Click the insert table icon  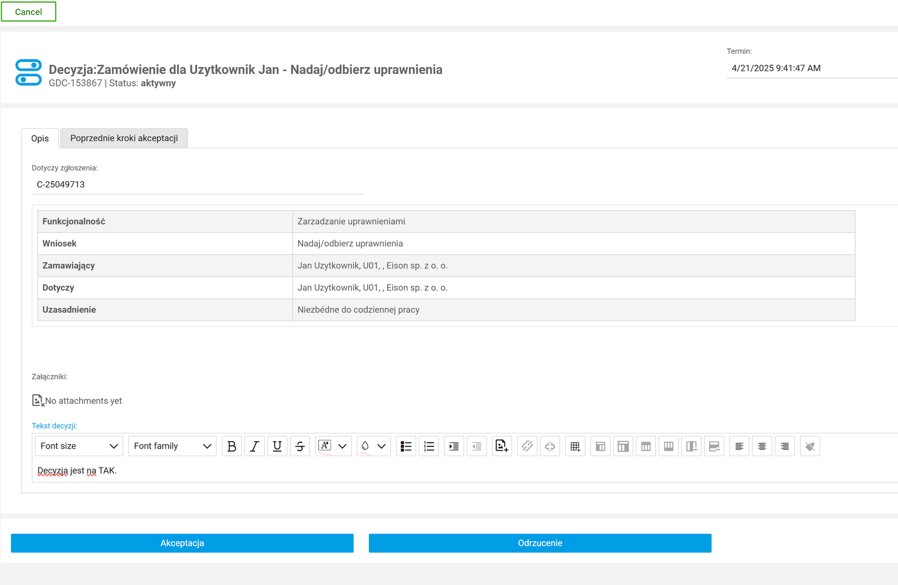coord(575,447)
